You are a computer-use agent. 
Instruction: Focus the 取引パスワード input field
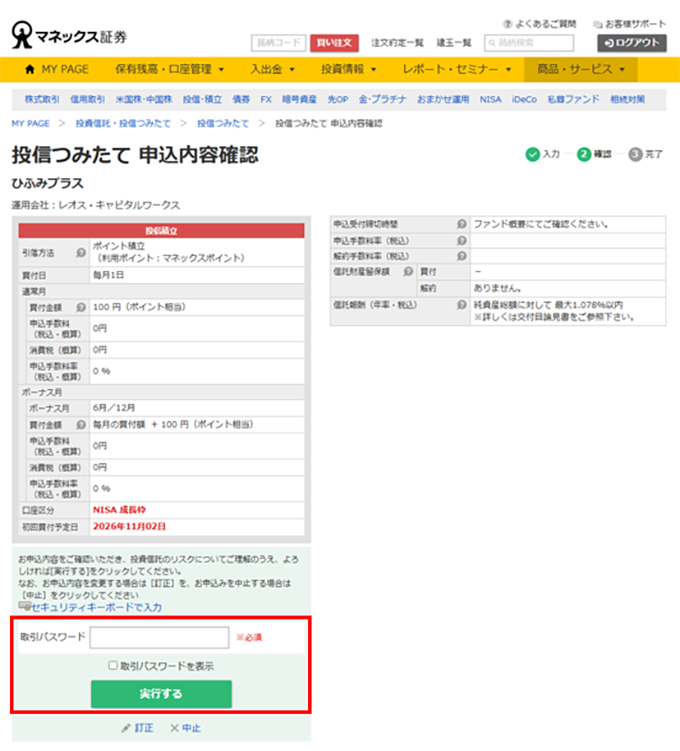(x=159, y=637)
